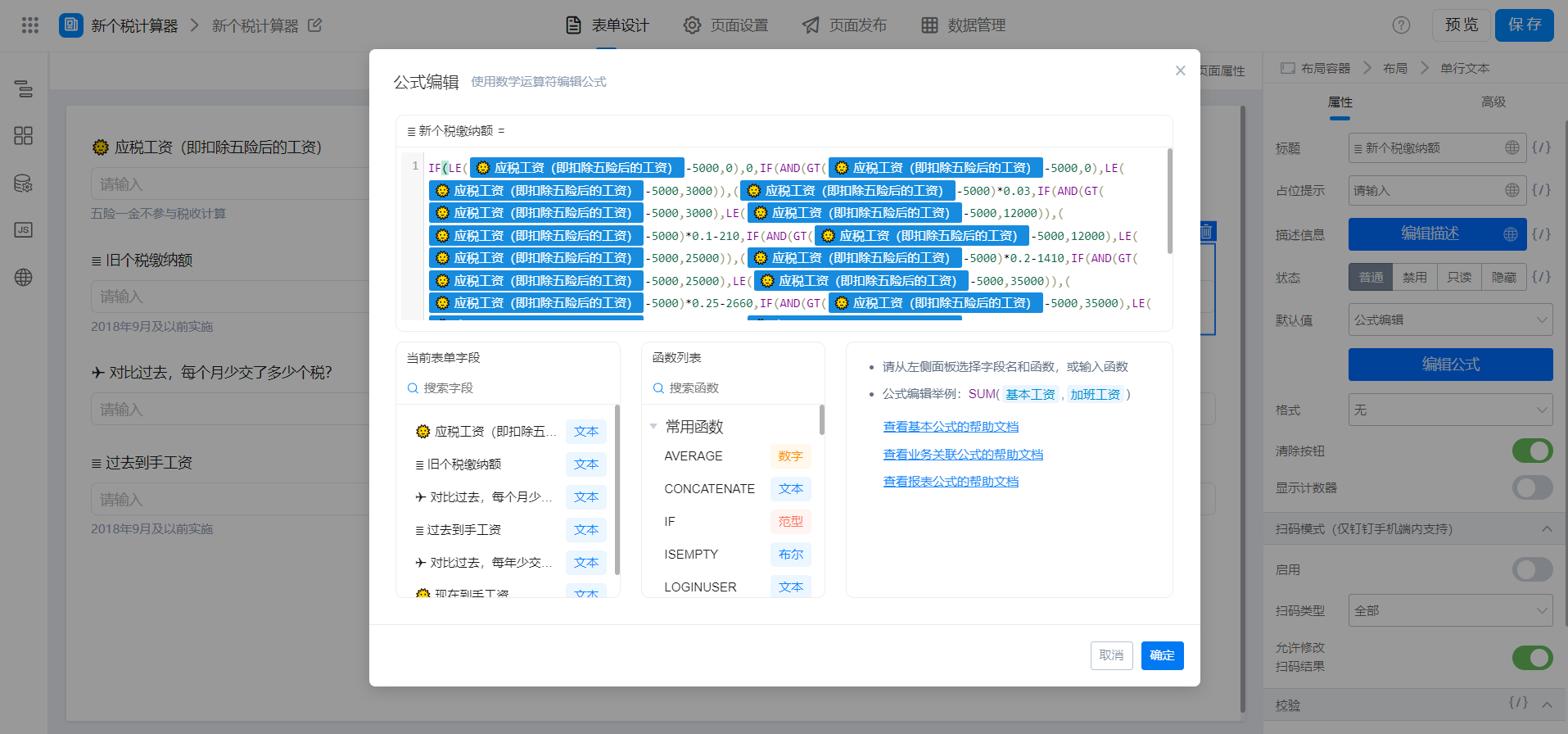Collapse the 扫码模式 section

point(1547,529)
